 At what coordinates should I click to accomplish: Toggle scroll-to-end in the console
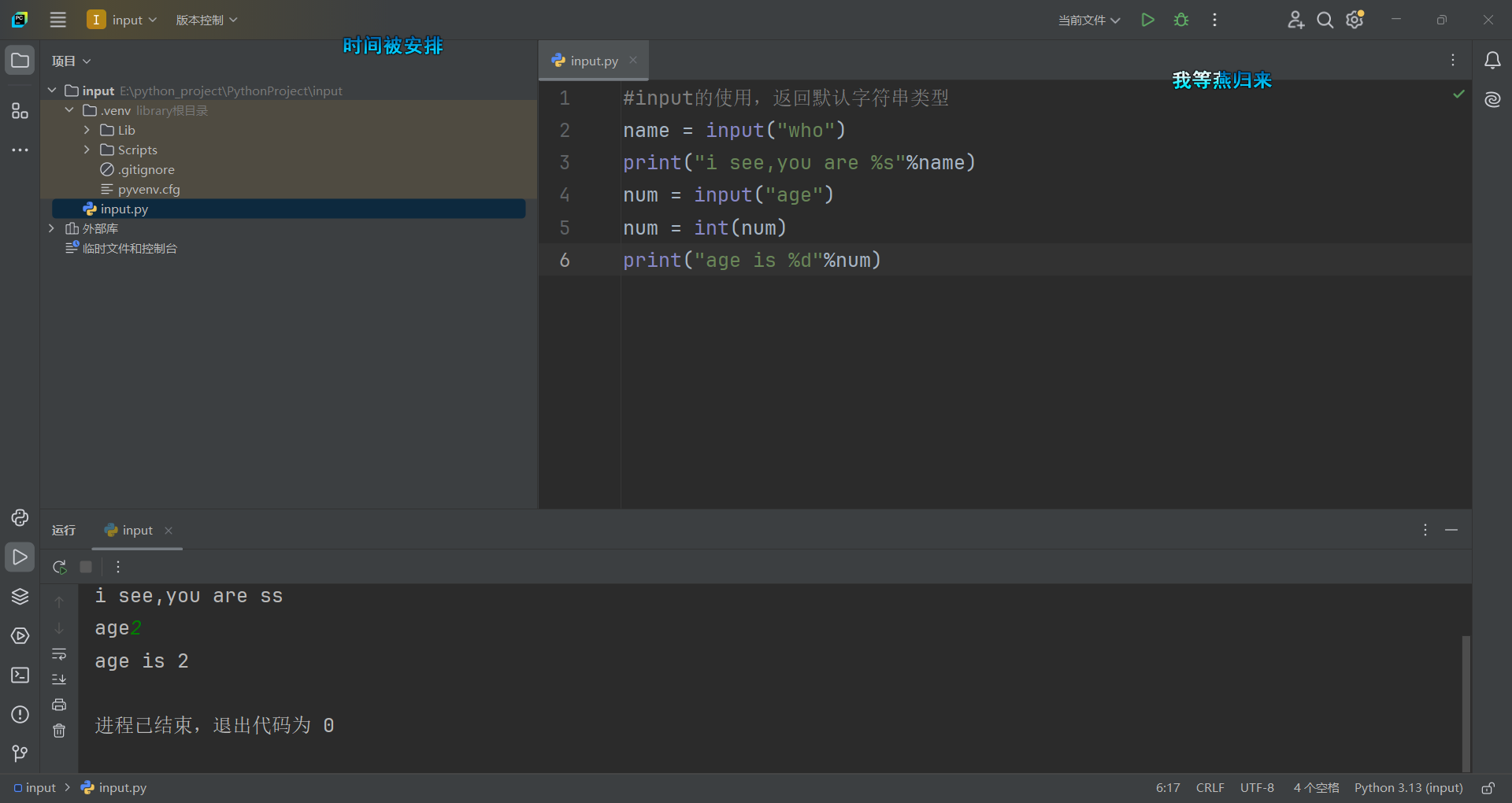[59, 679]
